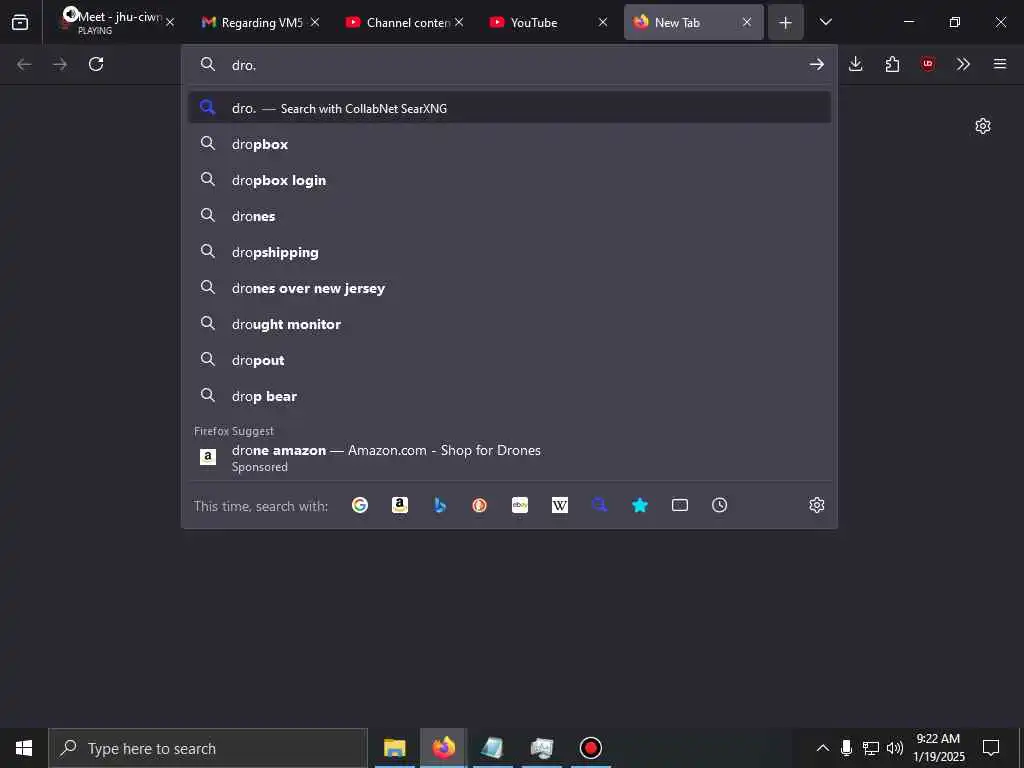
Task: Expand more tools overflow chevron
Action: (963, 64)
